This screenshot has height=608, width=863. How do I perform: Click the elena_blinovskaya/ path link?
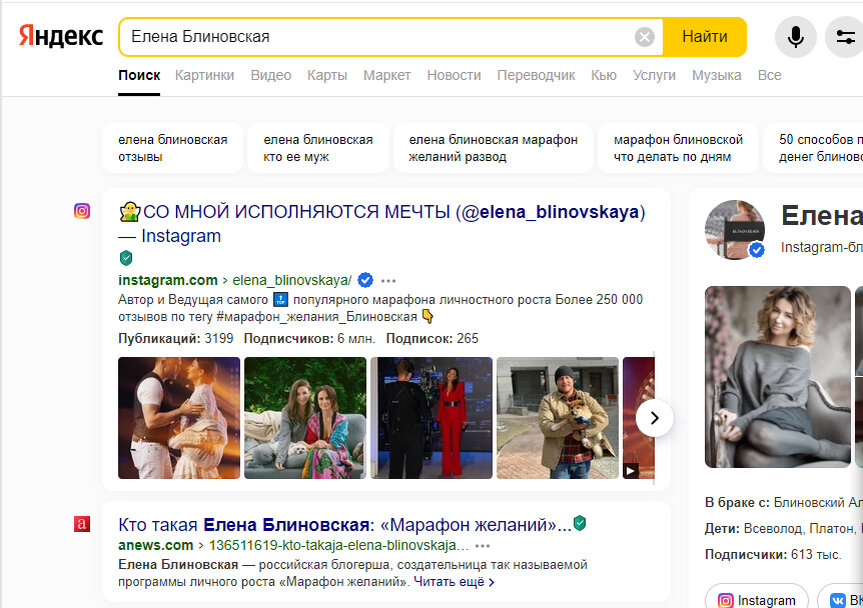292,280
